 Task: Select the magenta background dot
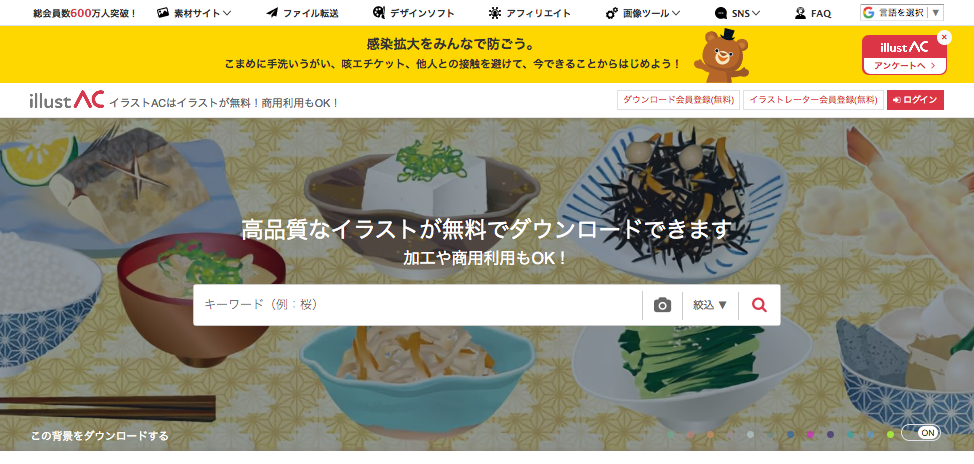pyautogui.click(x=810, y=435)
